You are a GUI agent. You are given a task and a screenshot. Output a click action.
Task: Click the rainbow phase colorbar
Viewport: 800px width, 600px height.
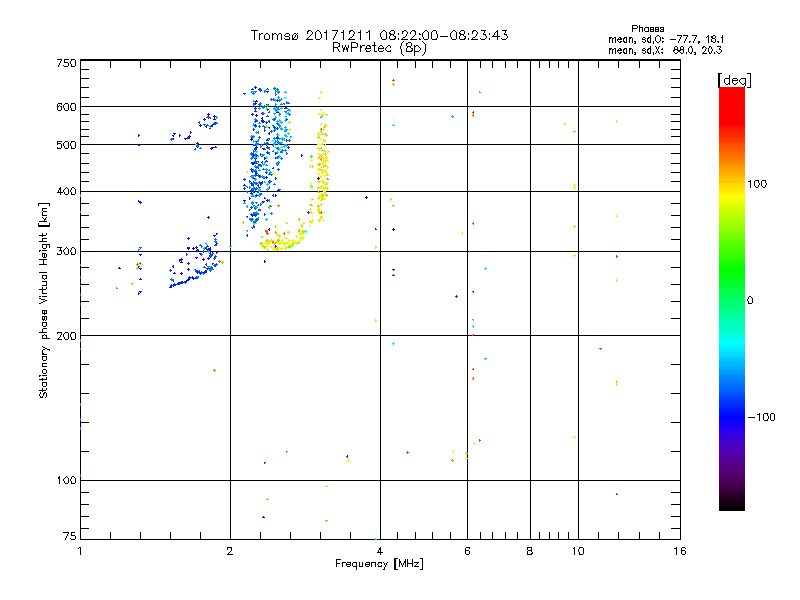pyautogui.click(x=732, y=298)
